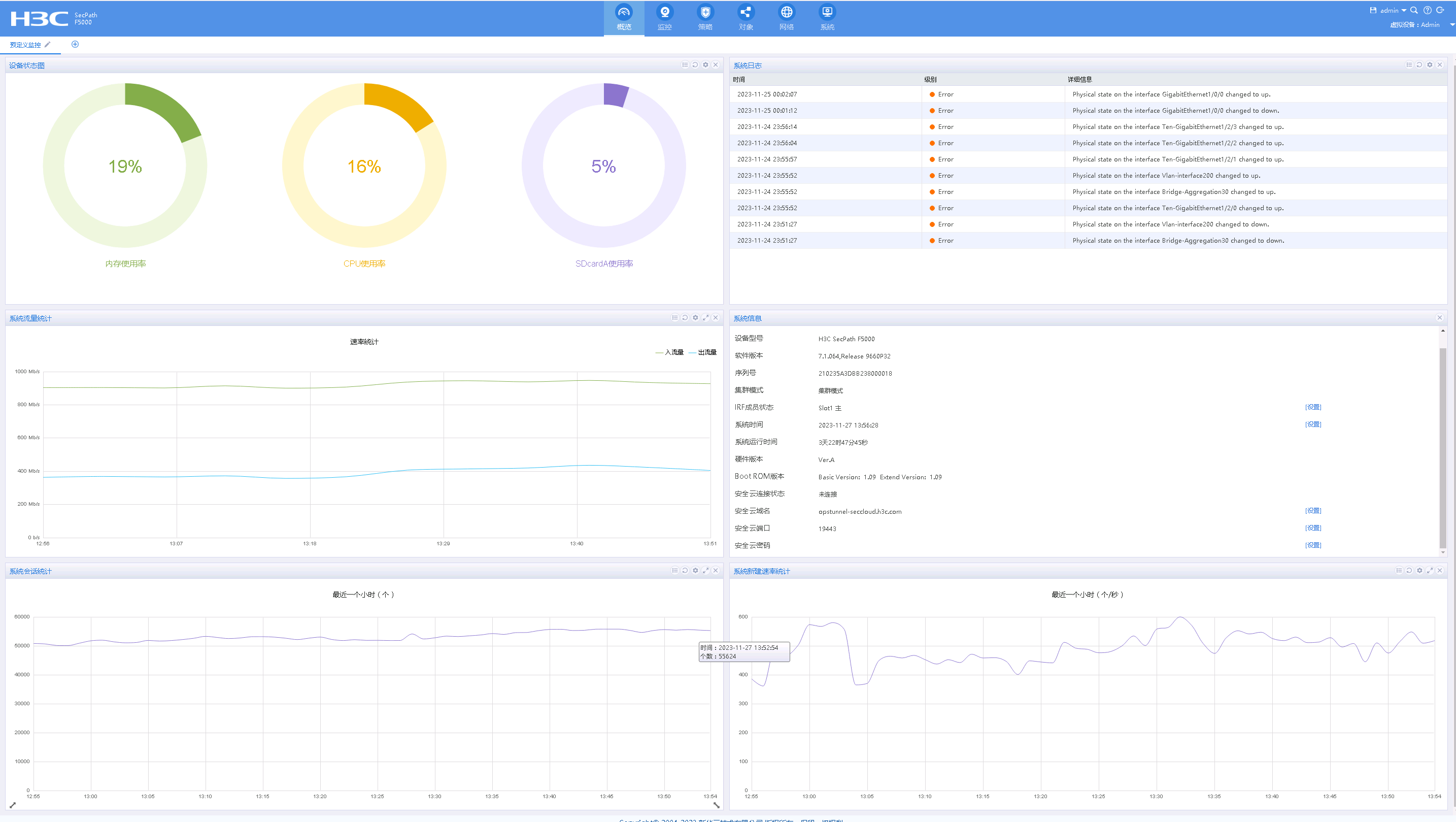Screen dimensions: 1456x822
Task: Click the CPU使用率 orange donut segment
Action: coord(400,105)
